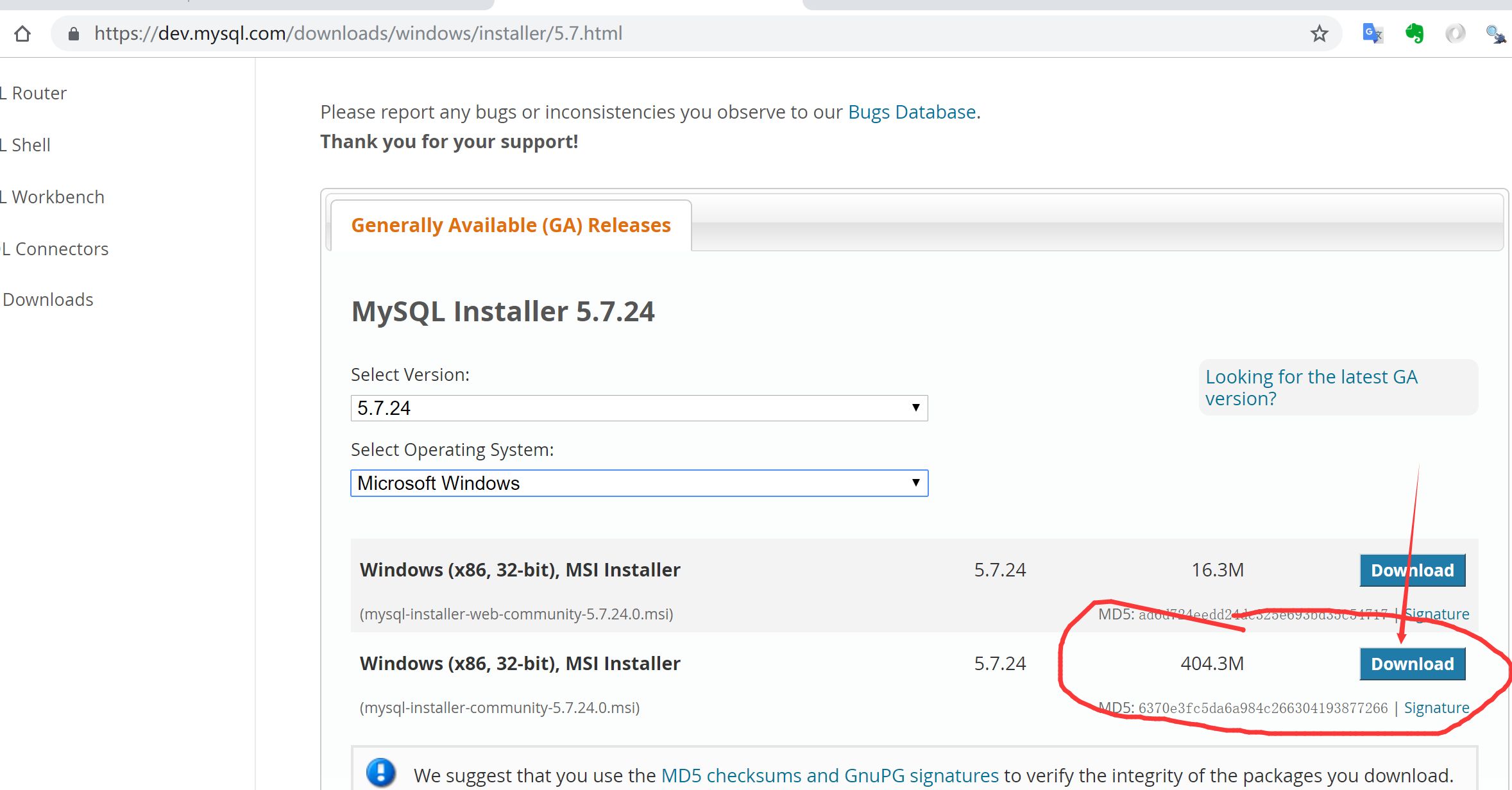The height and width of the screenshot is (790, 1512).
Task: Click the 'MySQL Installer 5.7.24' heading
Action: pos(502,312)
